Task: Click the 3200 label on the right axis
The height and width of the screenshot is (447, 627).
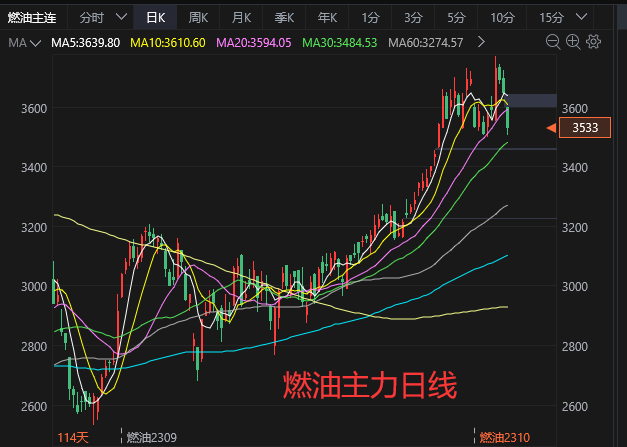Action: pyautogui.click(x=575, y=227)
